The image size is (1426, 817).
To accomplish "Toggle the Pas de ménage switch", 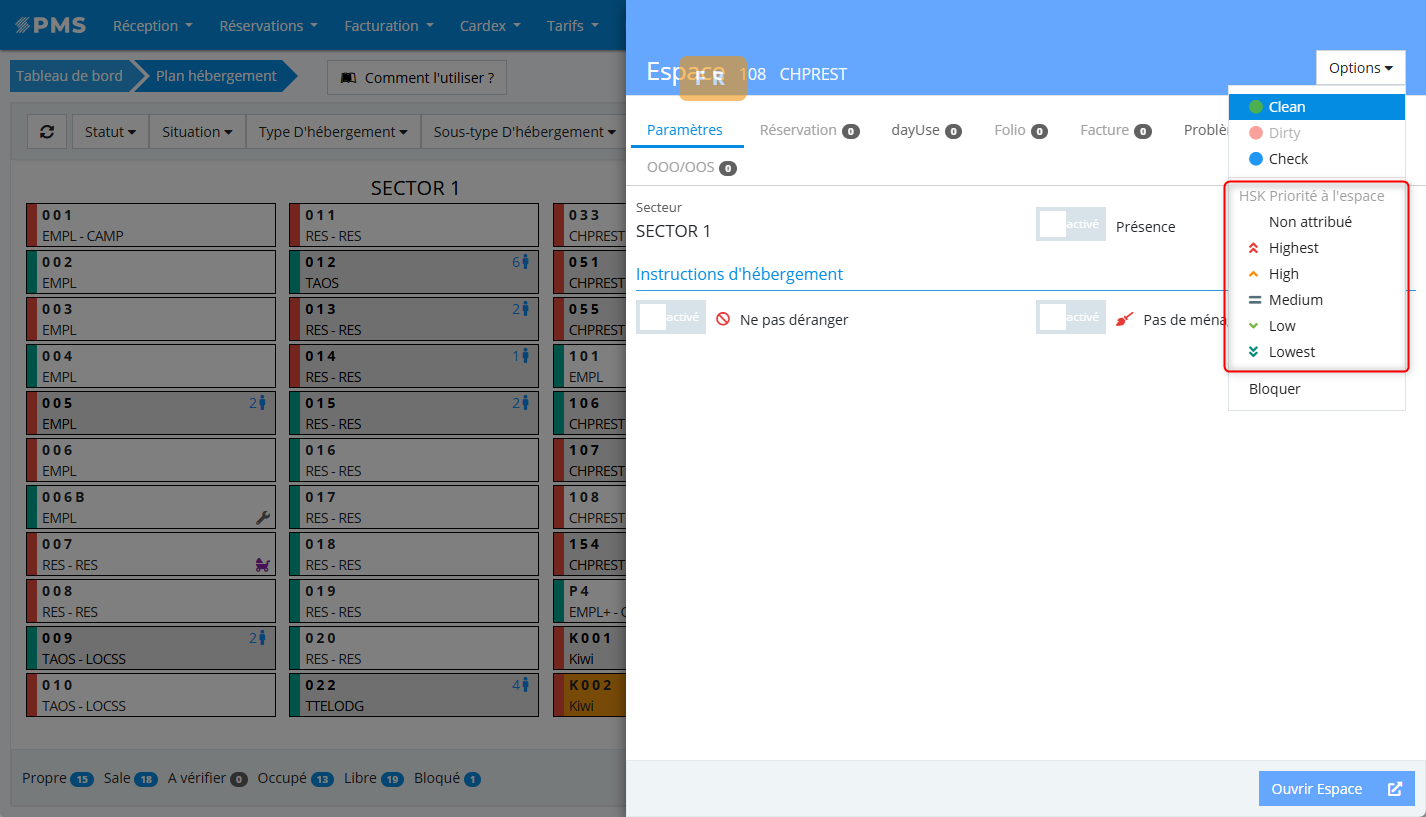I will pos(1070,317).
